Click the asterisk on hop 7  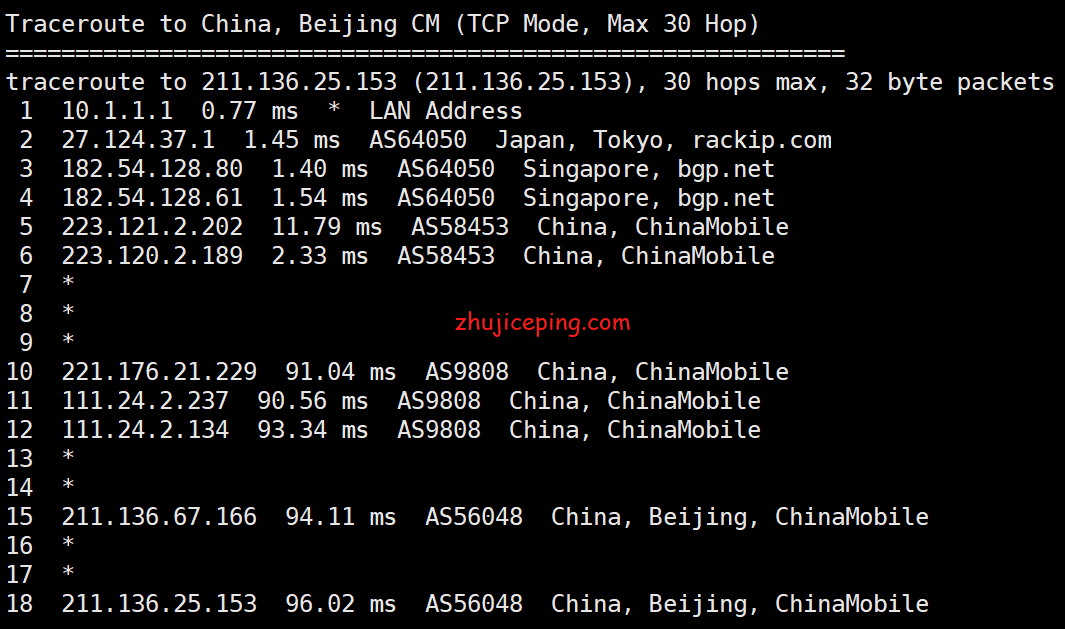tap(68, 283)
